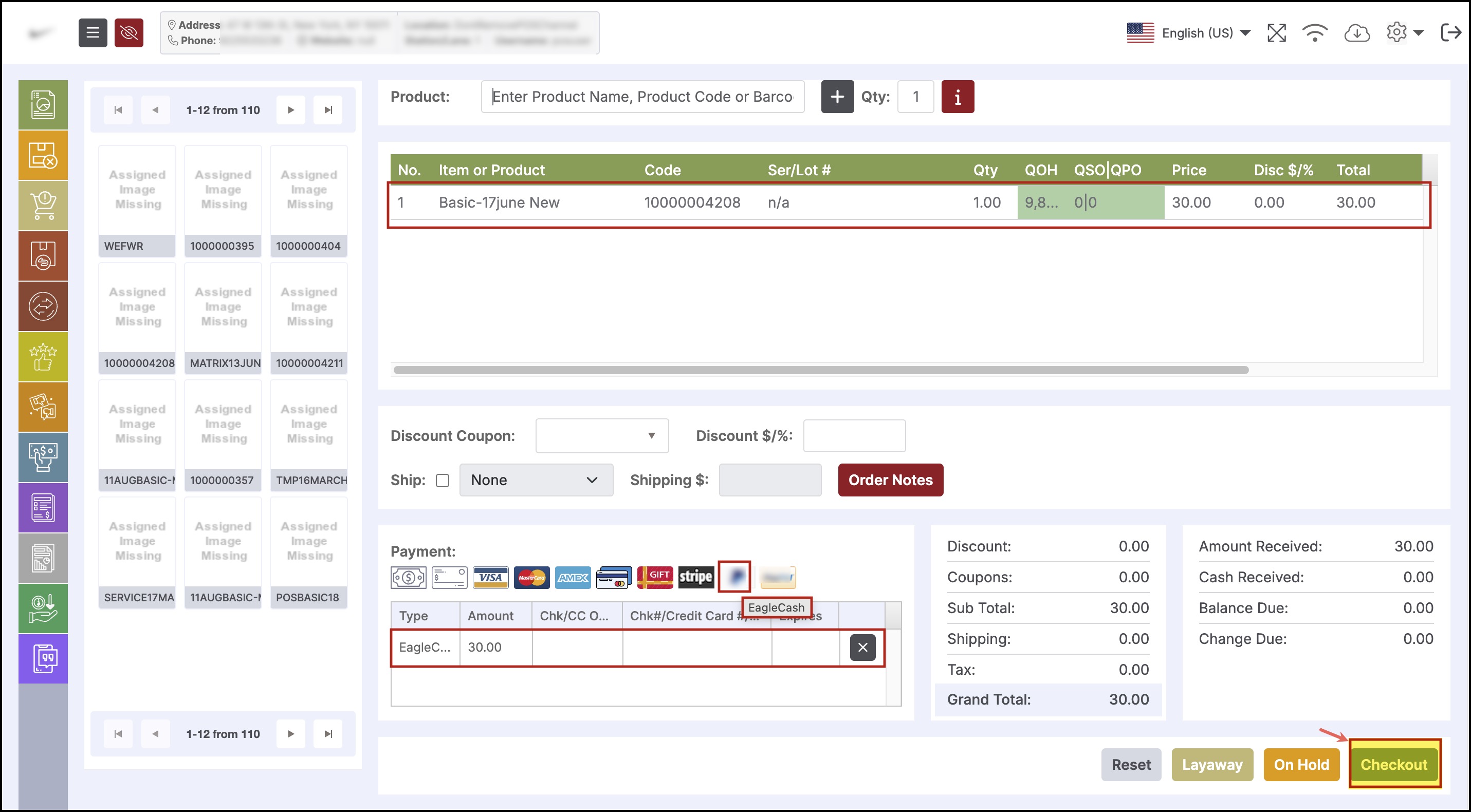Go to next page of products
Viewport: 1471px width, 812px height.
291,109
